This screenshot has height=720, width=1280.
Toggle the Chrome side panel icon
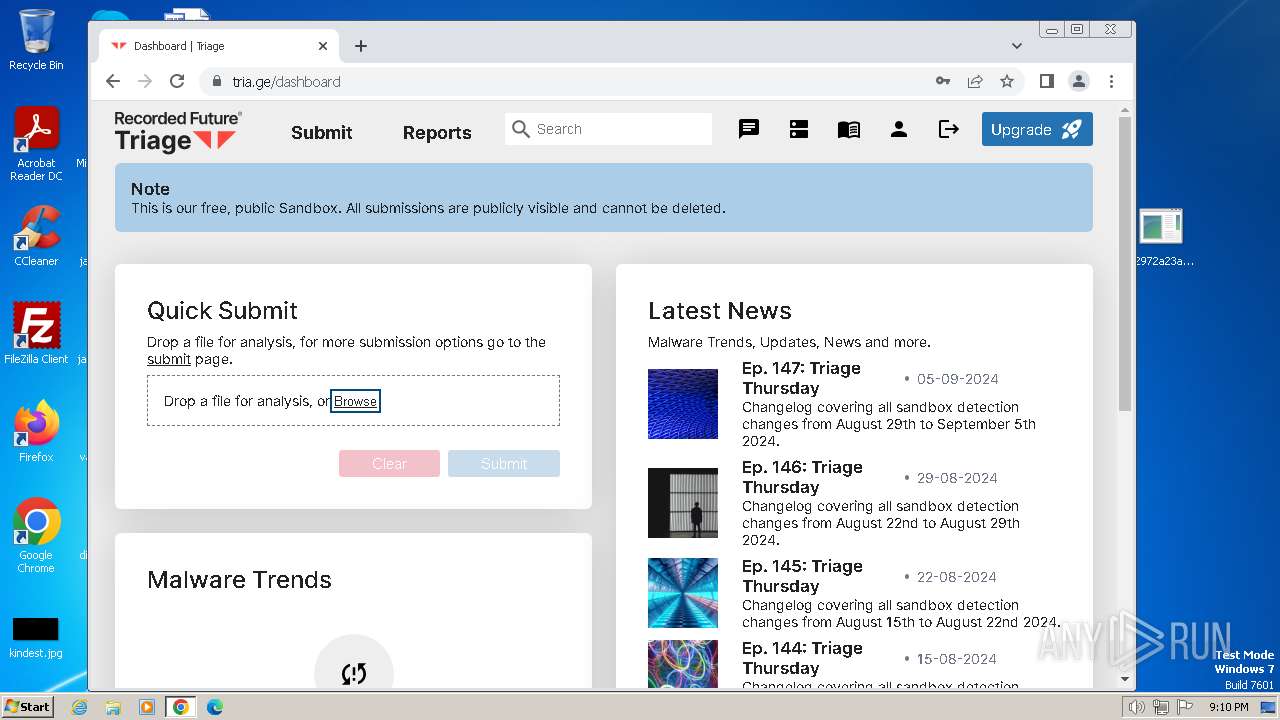tap(1047, 81)
